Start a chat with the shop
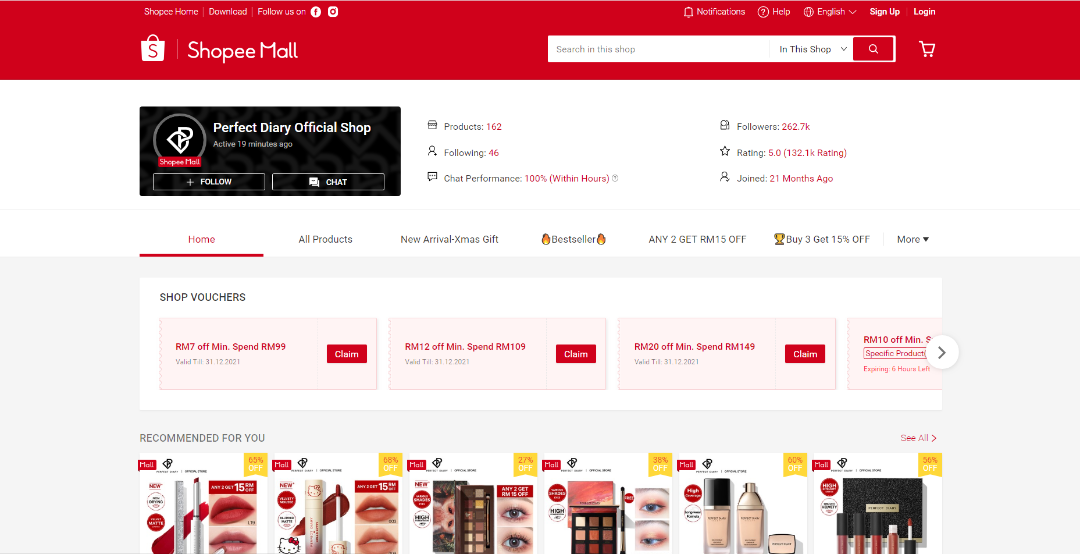The image size is (1080, 554). pyautogui.click(x=328, y=182)
